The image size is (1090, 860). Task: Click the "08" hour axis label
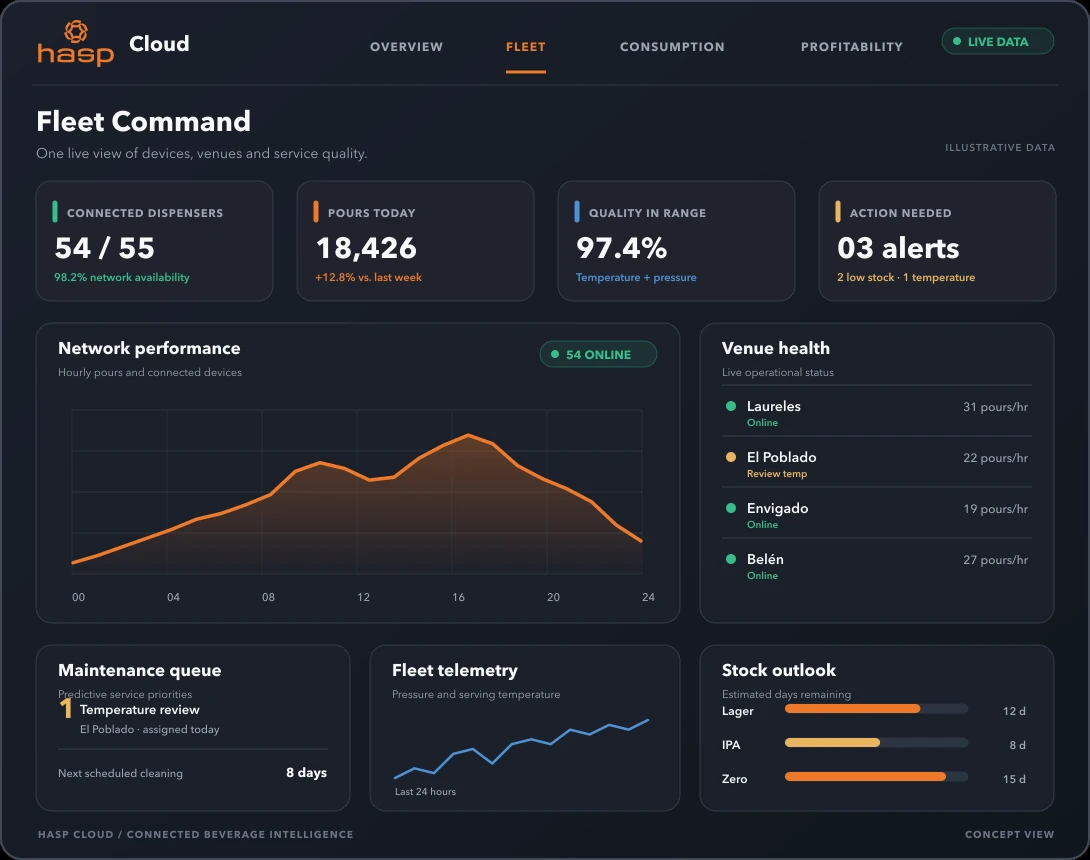point(268,597)
